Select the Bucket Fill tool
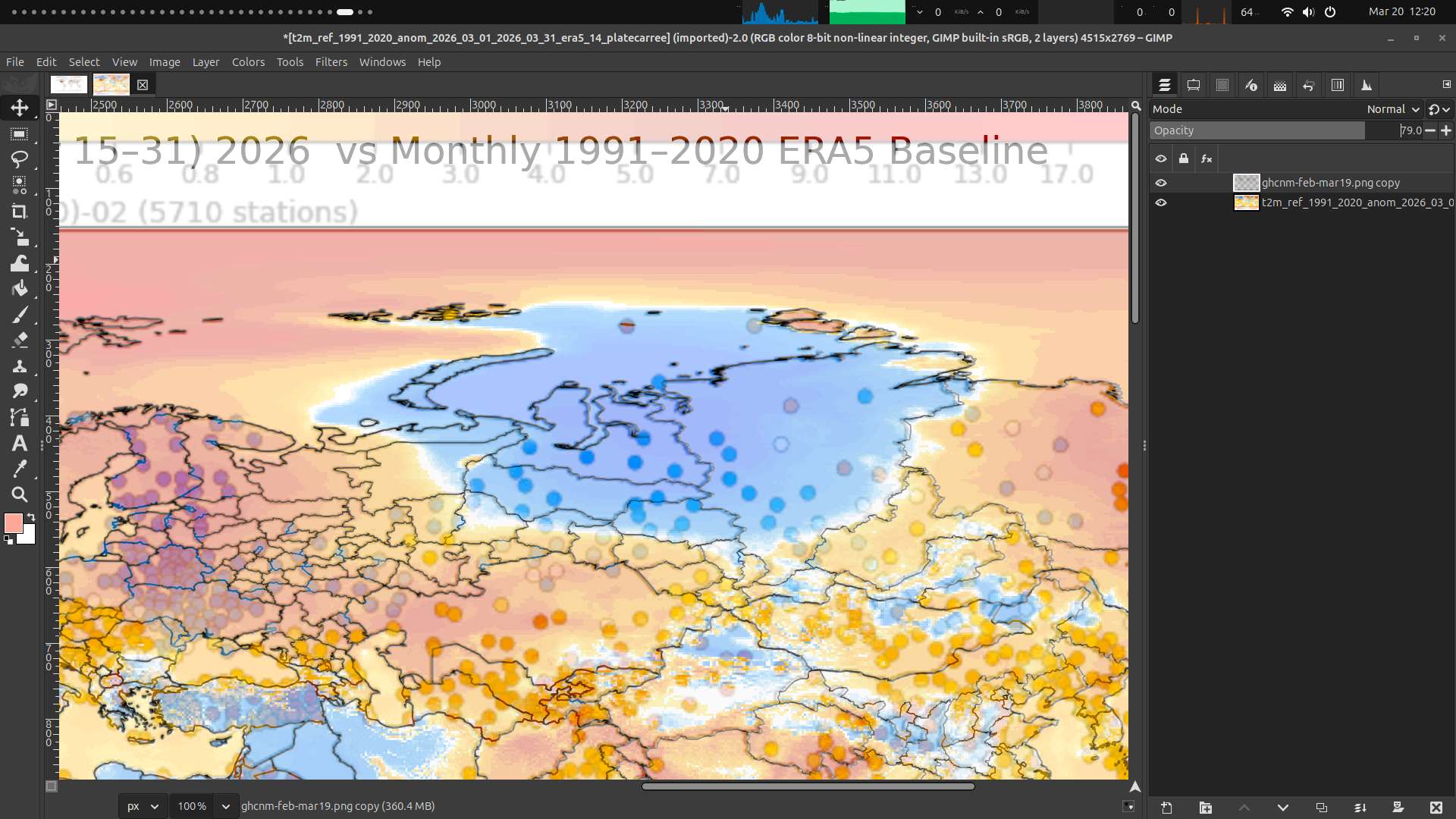1456x819 pixels. pos(20,289)
